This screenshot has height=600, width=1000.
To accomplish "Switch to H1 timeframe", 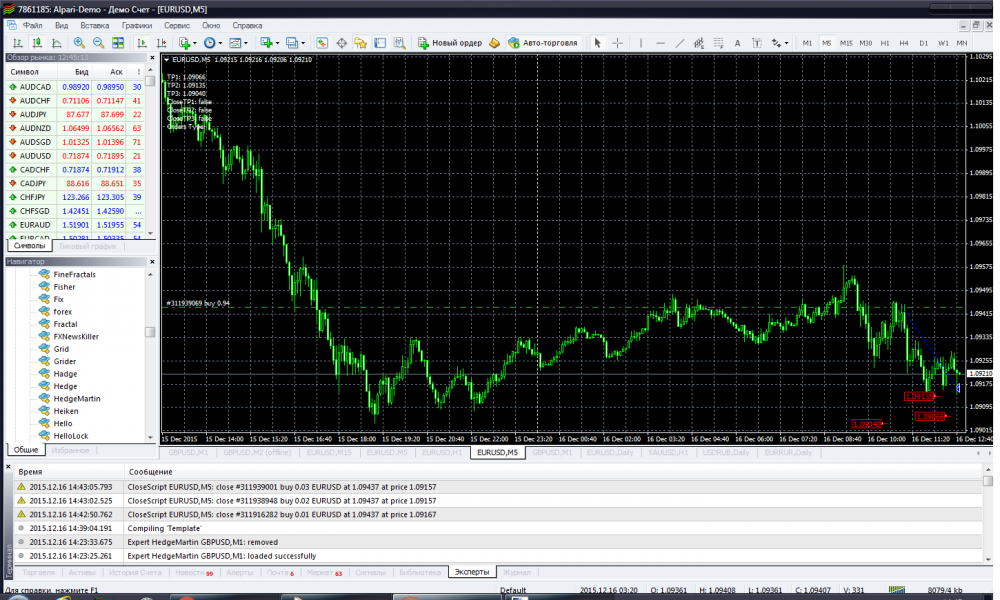I will point(885,43).
